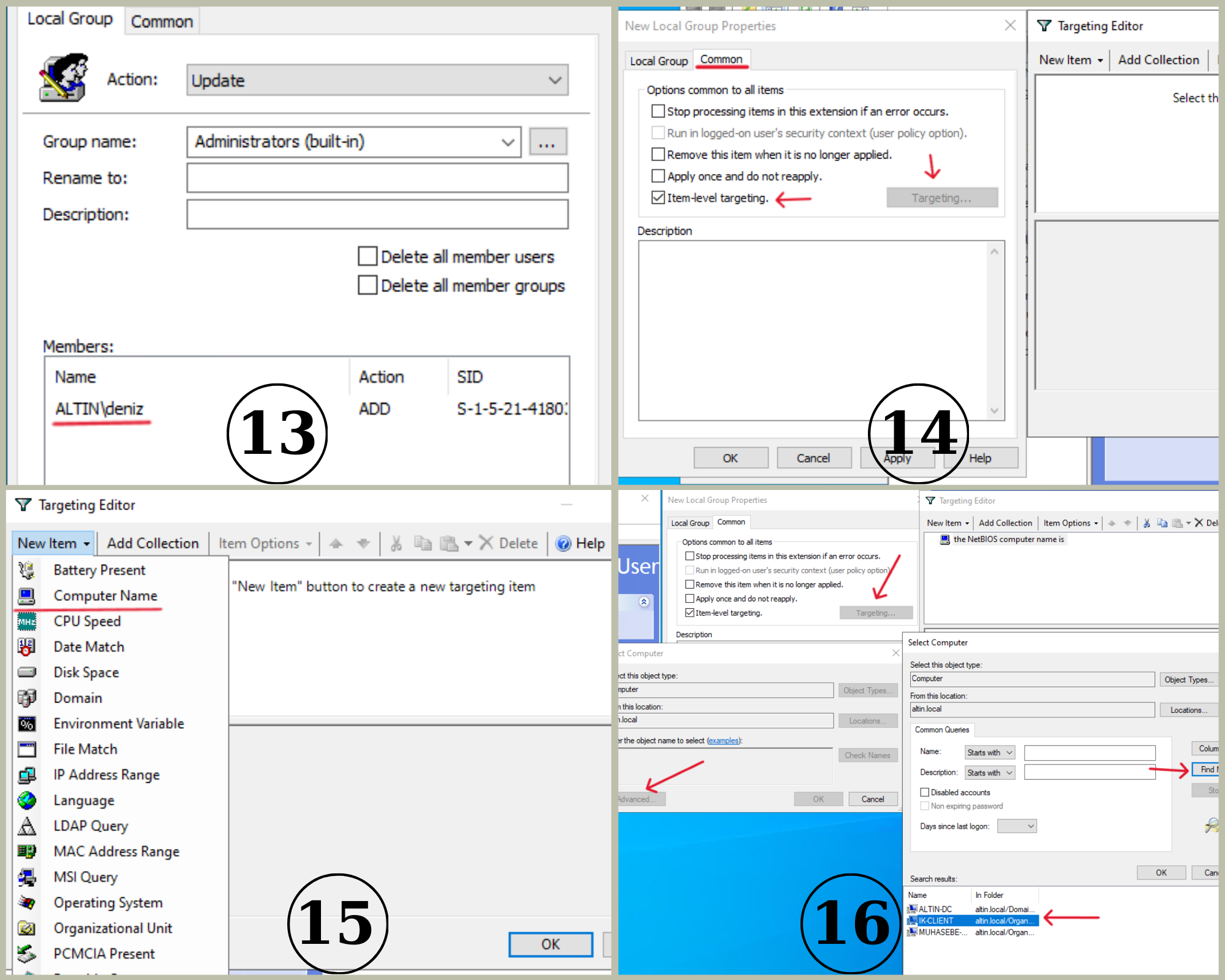Move item down in Targeting Editor 15 toolbar
Screen dimensions: 1225x980
point(363,543)
